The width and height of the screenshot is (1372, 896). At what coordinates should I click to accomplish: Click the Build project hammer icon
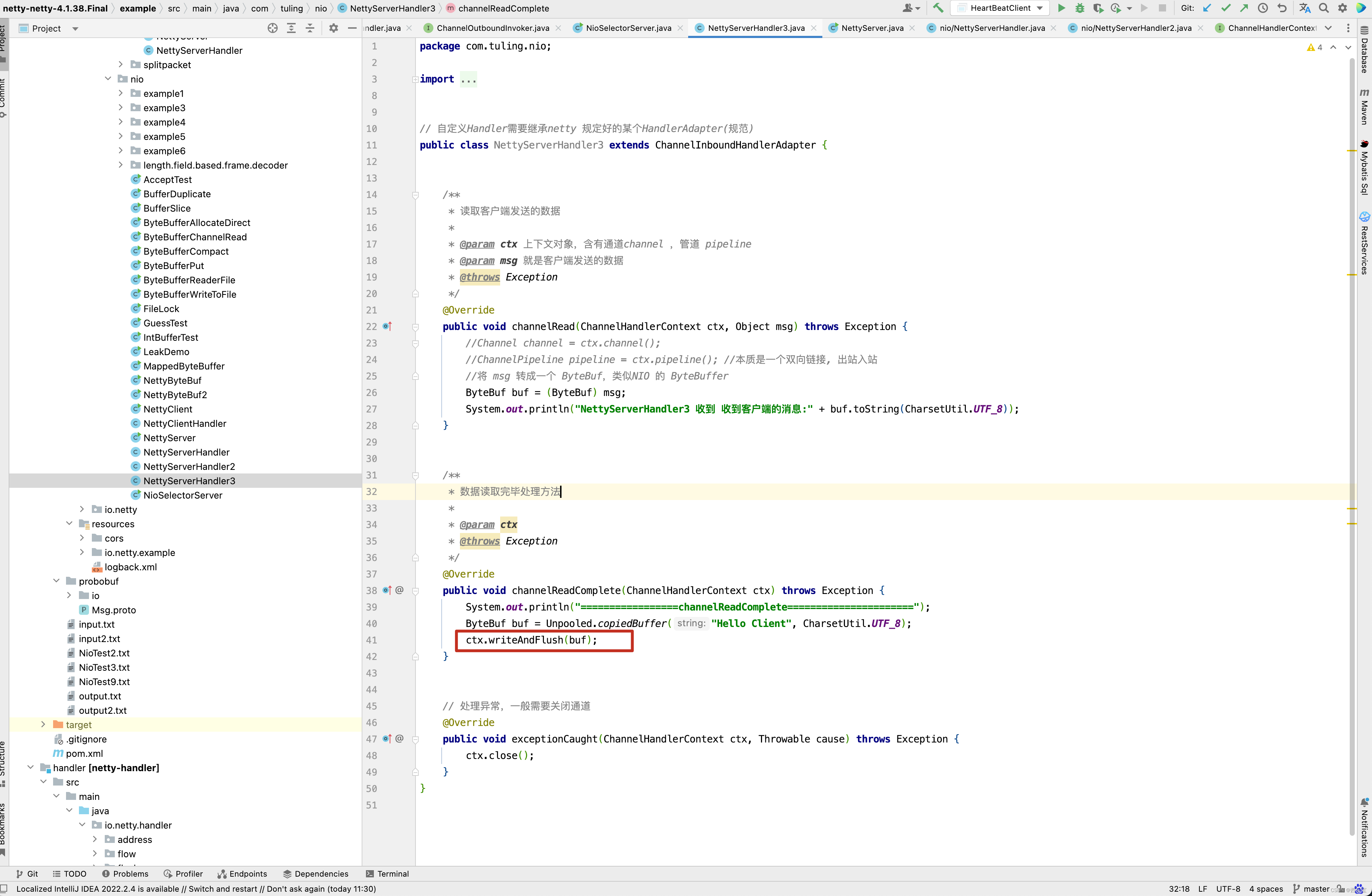pos(938,8)
